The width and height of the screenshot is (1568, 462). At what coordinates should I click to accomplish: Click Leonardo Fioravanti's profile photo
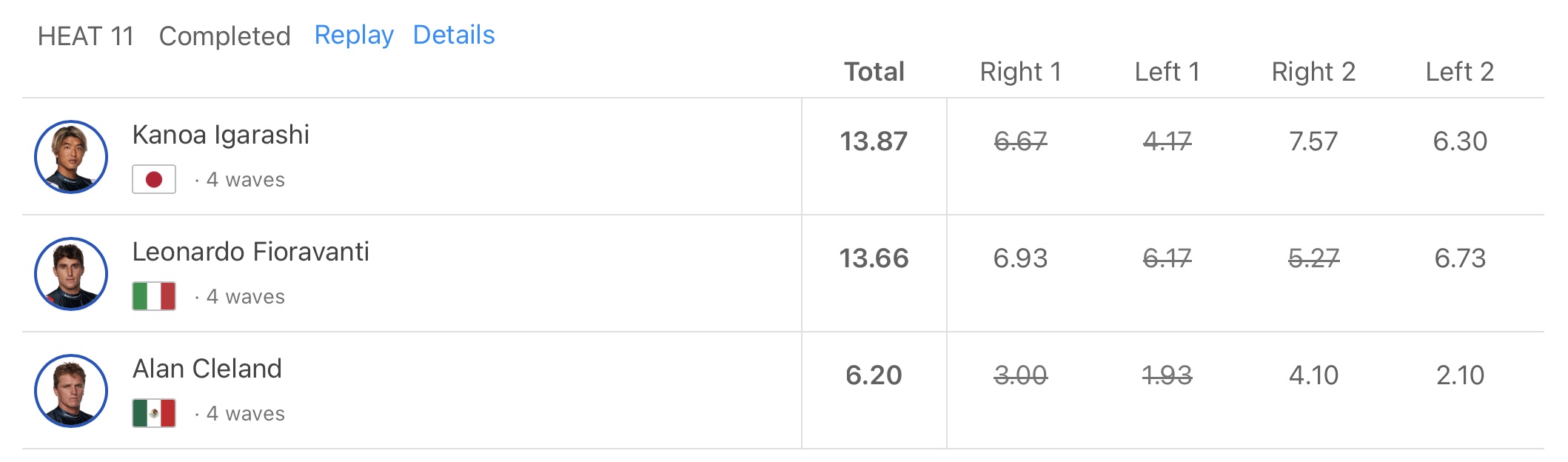tap(71, 274)
